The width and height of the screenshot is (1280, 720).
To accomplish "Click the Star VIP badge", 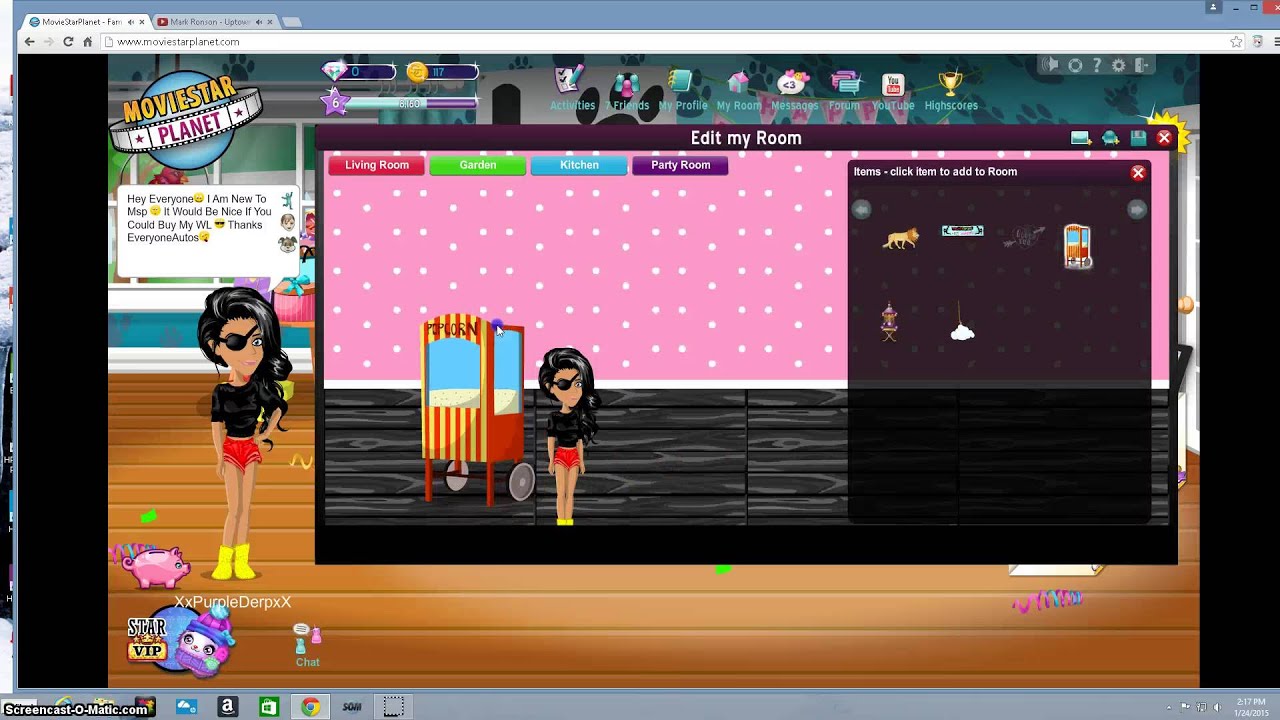I will click(146, 640).
